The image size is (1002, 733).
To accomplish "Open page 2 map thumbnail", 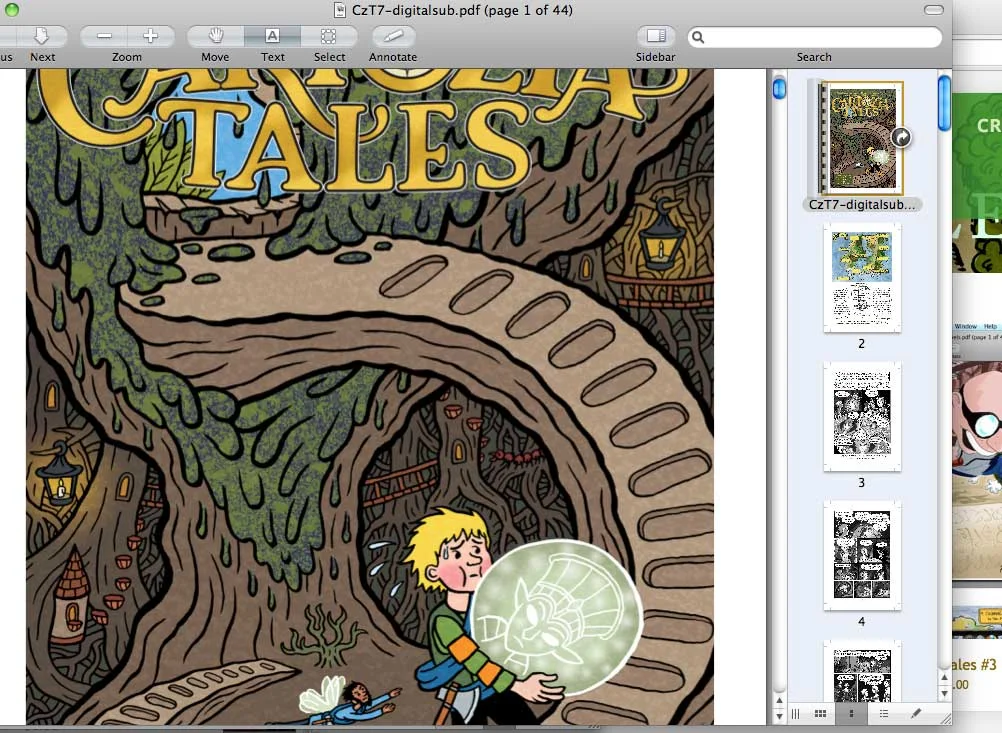I will 862,278.
